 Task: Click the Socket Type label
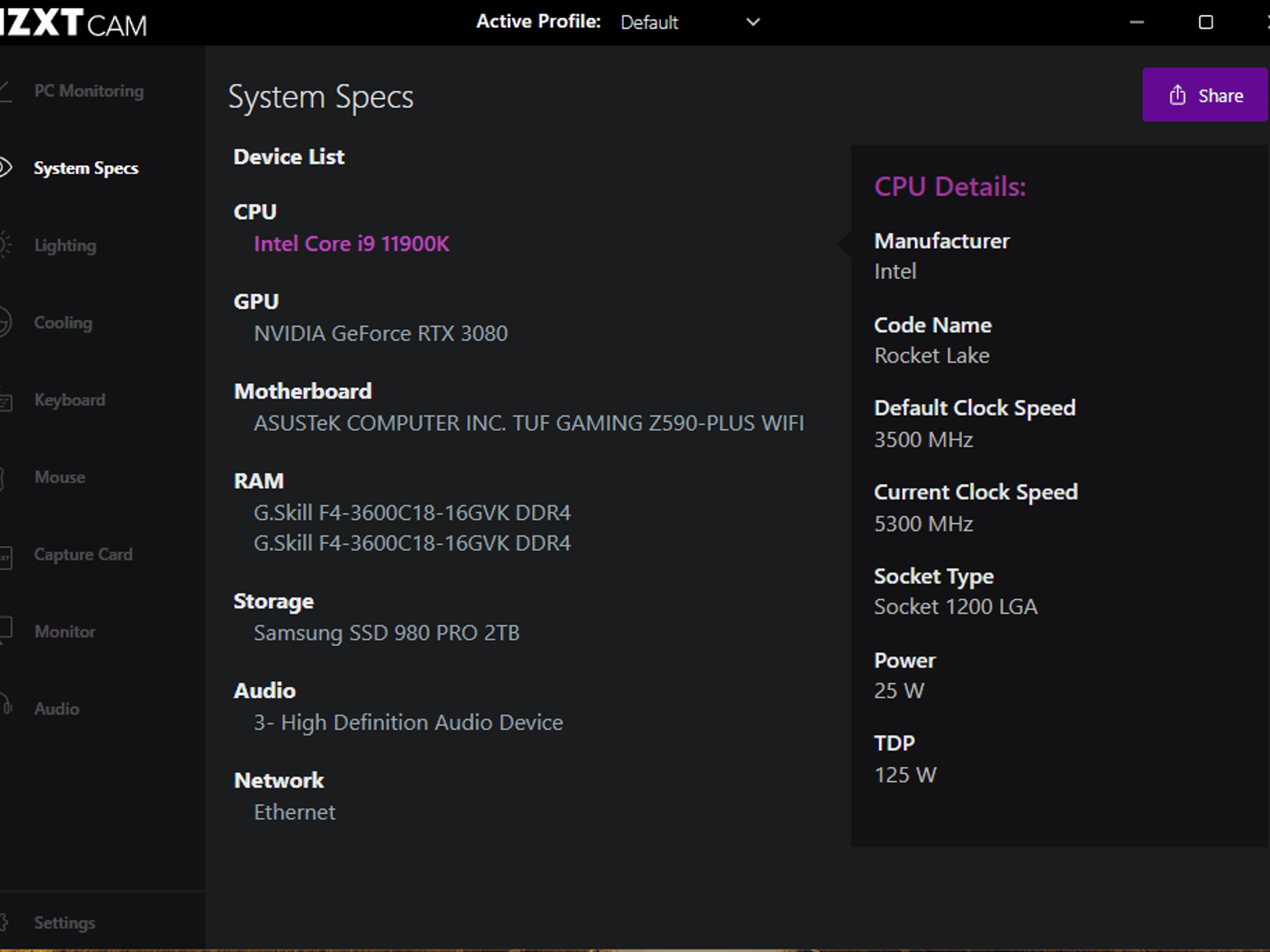(934, 577)
